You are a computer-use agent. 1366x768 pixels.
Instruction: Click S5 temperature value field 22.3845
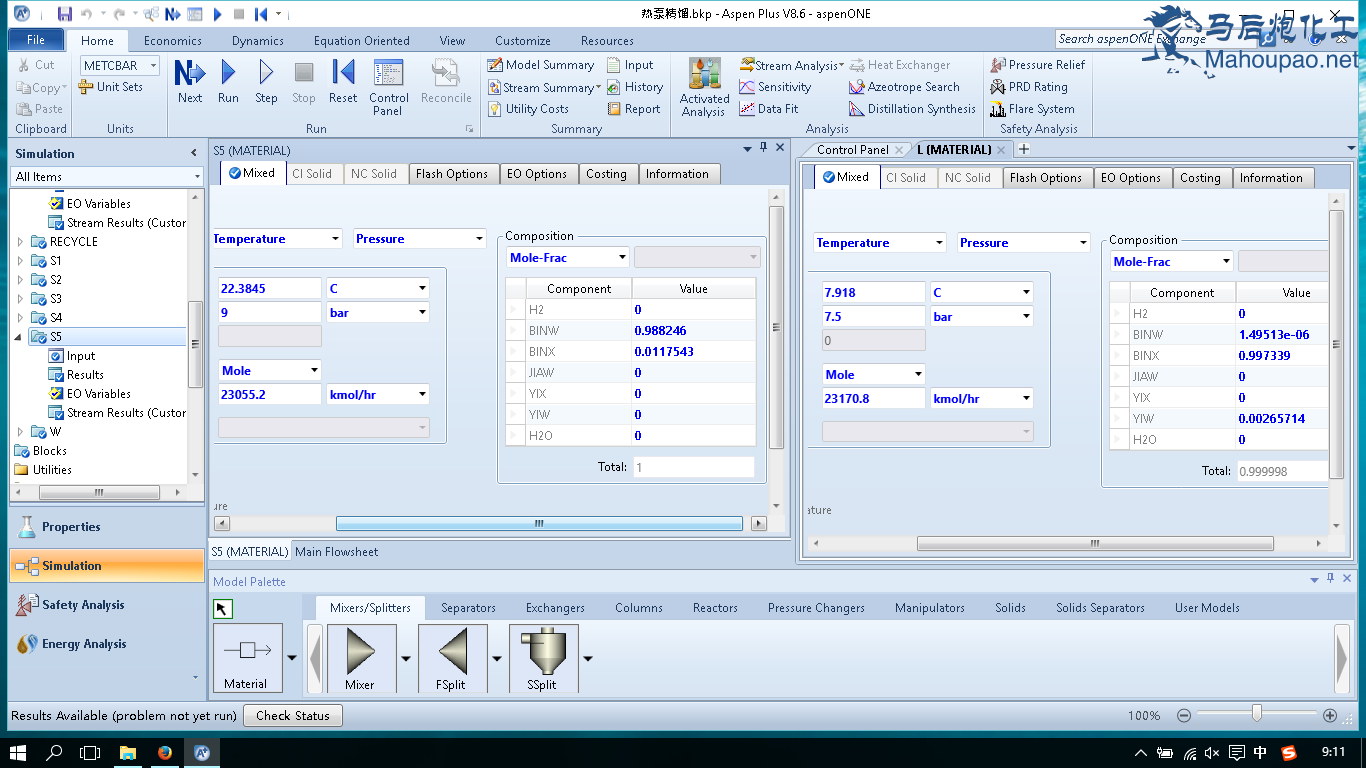click(270, 289)
